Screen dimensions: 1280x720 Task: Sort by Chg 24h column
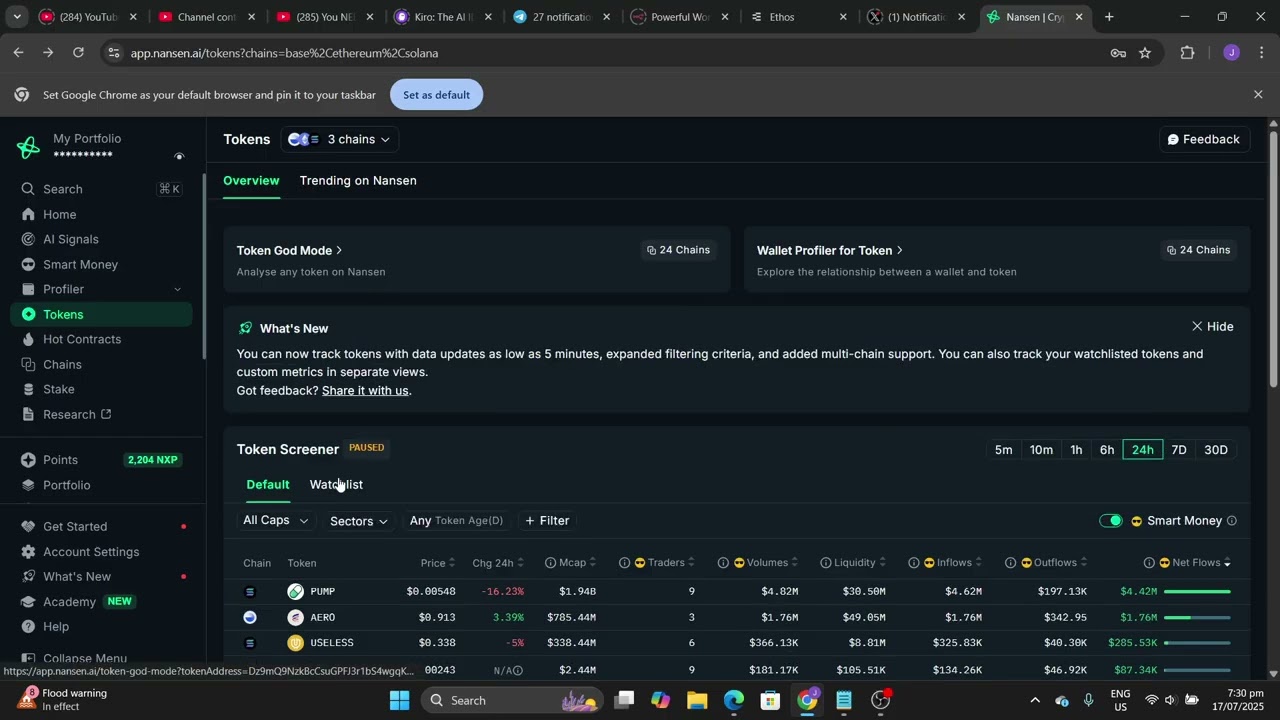click(498, 563)
